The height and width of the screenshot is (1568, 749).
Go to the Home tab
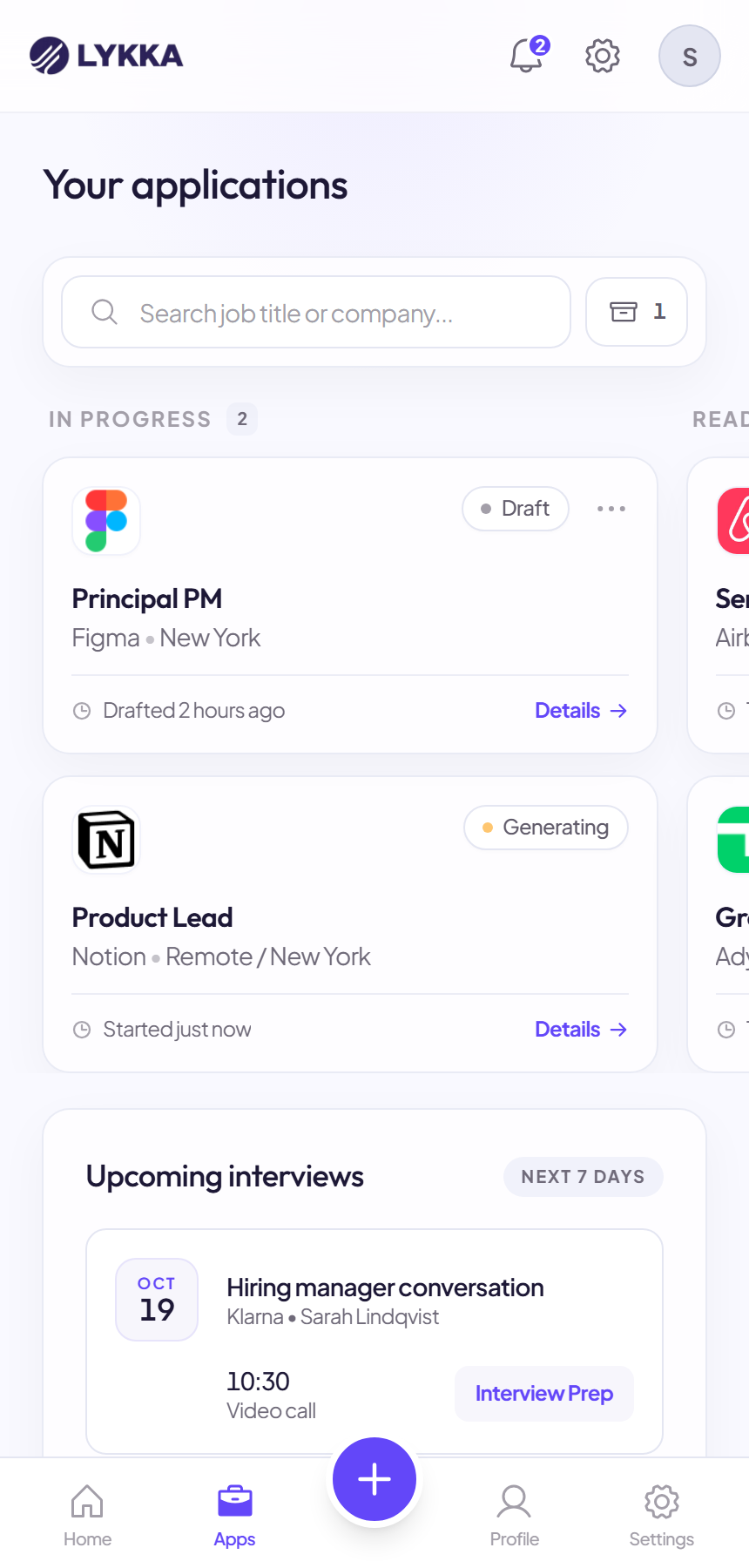tap(87, 1516)
